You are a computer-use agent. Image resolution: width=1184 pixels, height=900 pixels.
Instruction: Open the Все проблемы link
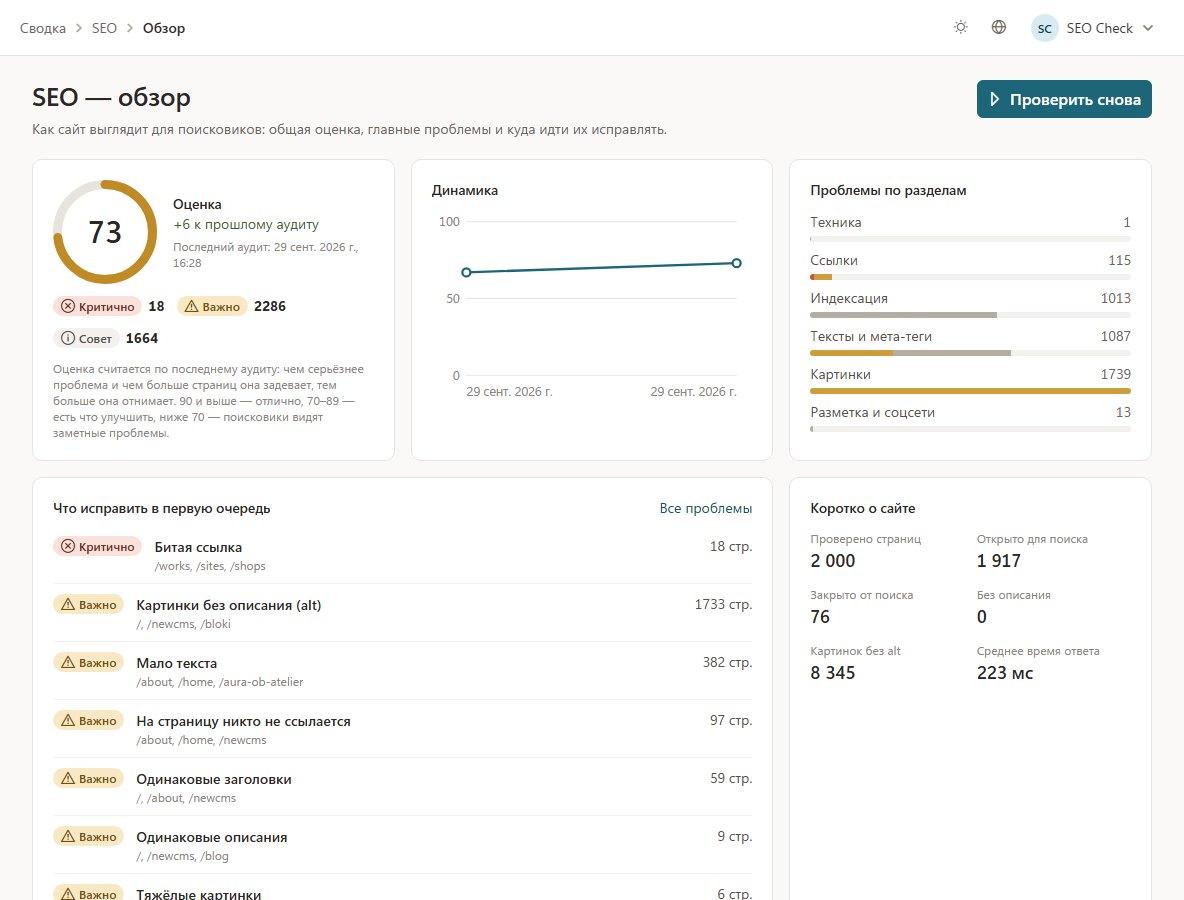click(x=705, y=508)
